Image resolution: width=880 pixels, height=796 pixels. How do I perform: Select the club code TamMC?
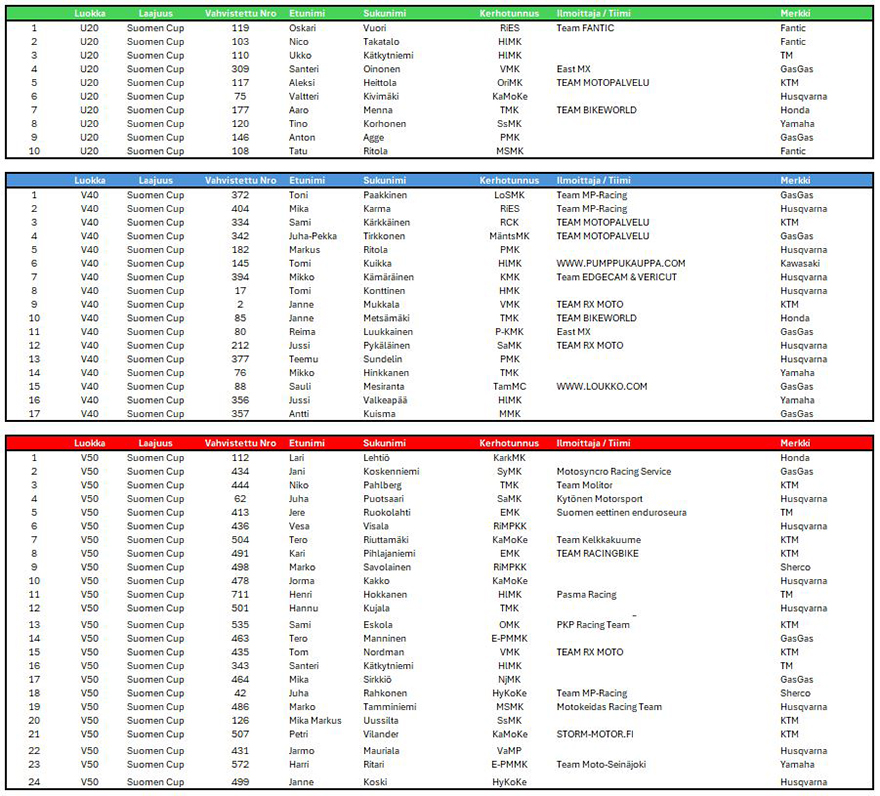(509, 386)
